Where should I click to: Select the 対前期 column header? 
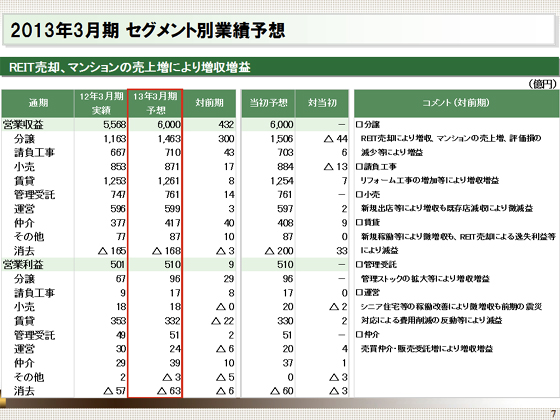[209, 103]
